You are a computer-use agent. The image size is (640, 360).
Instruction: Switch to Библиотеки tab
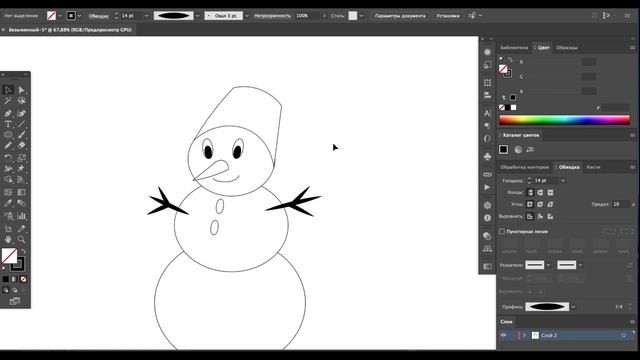pos(514,48)
